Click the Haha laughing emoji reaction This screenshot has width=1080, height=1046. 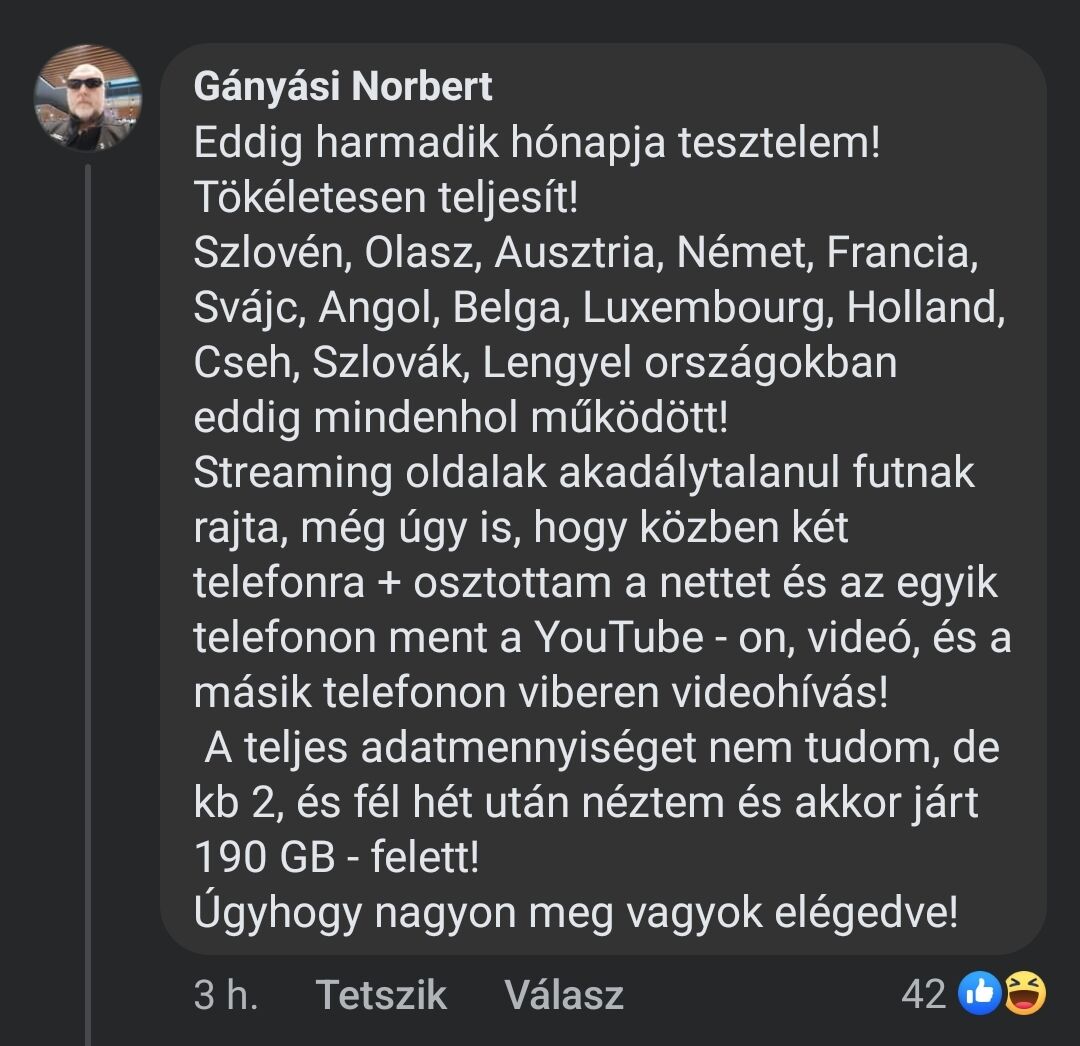(1024, 994)
